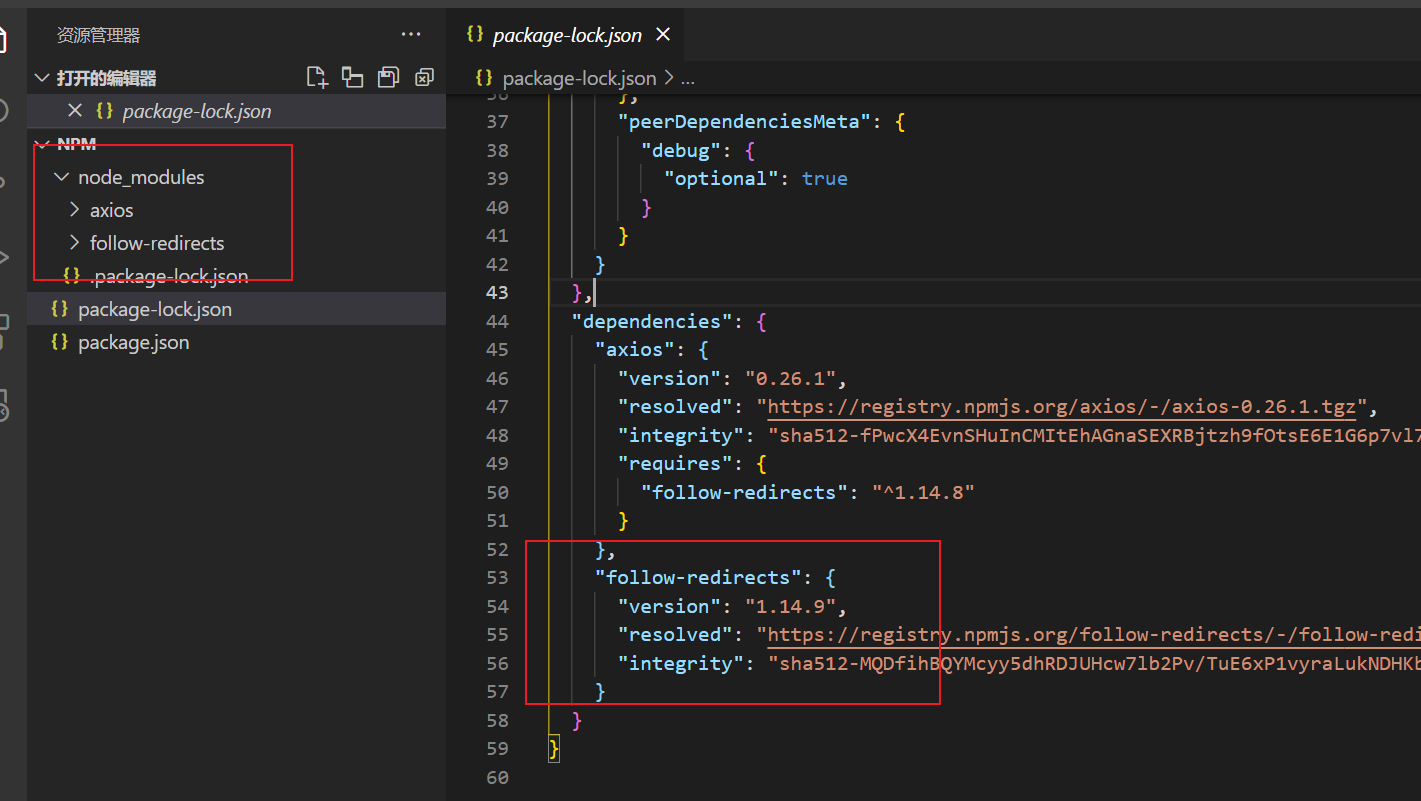
Task: Click the X on the package-lock.json editor tab
Action: (x=662, y=34)
